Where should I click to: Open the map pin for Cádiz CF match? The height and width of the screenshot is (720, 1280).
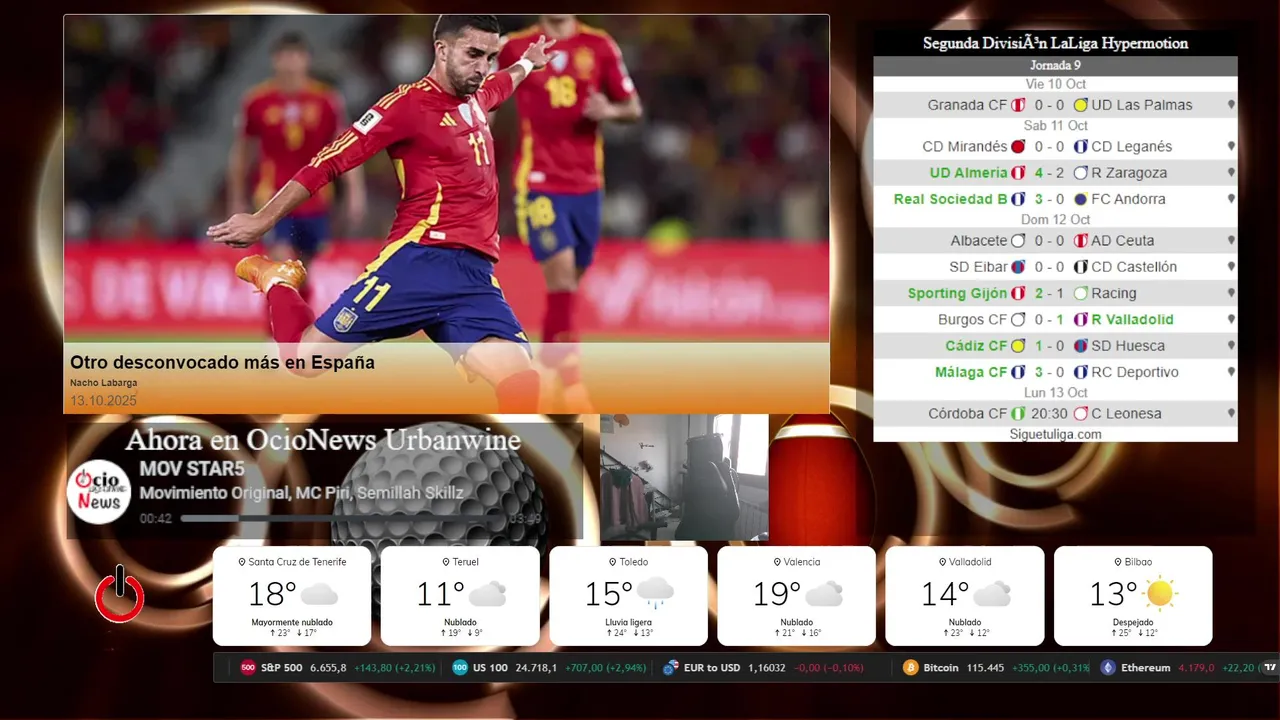coord(1231,346)
